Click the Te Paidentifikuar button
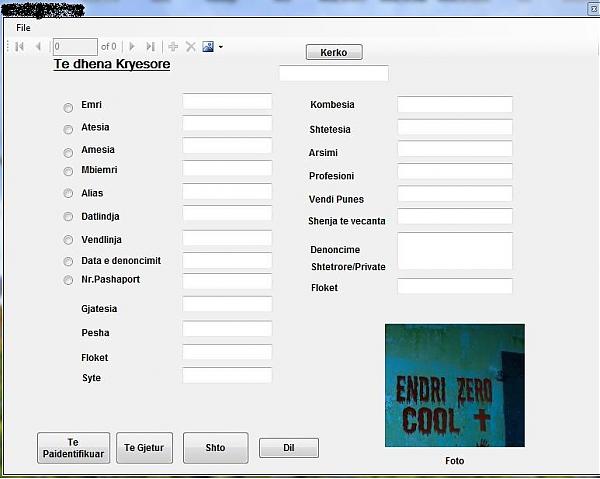Image resolution: width=600 pixels, height=479 pixels. (x=73, y=448)
